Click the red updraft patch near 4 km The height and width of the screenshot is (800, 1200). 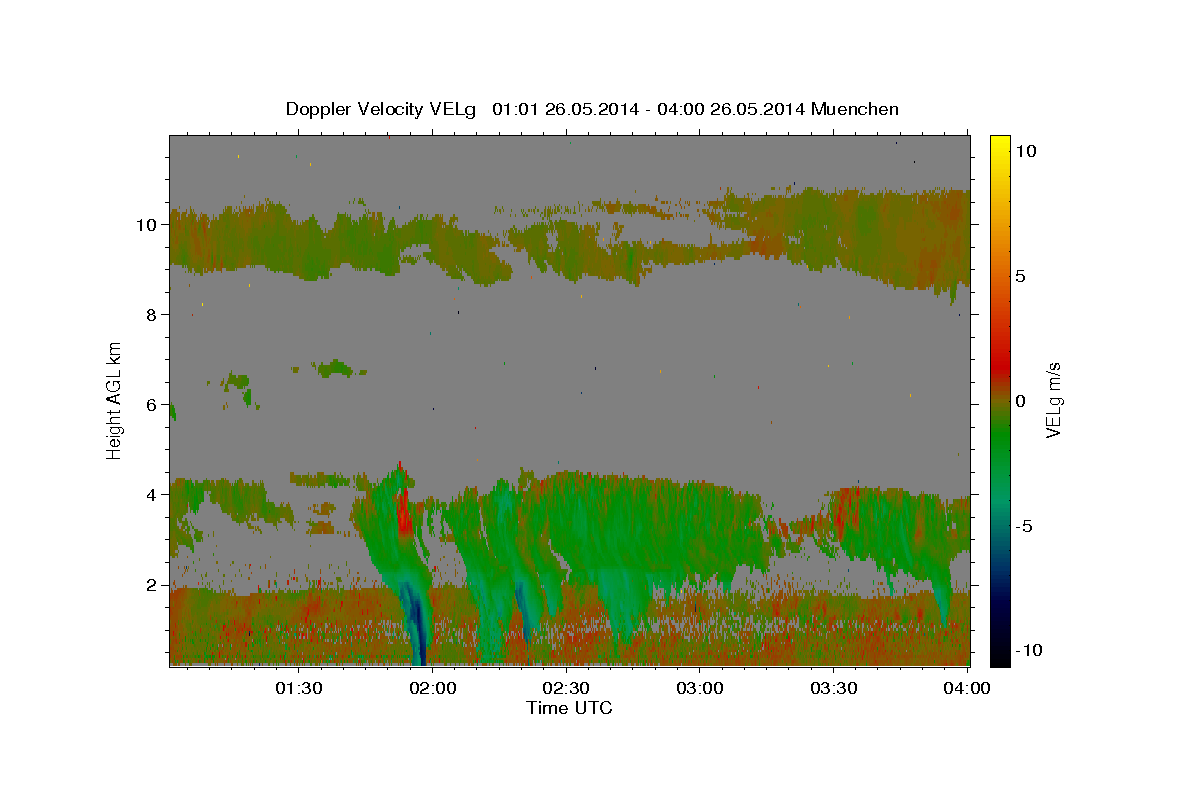tap(404, 505)
